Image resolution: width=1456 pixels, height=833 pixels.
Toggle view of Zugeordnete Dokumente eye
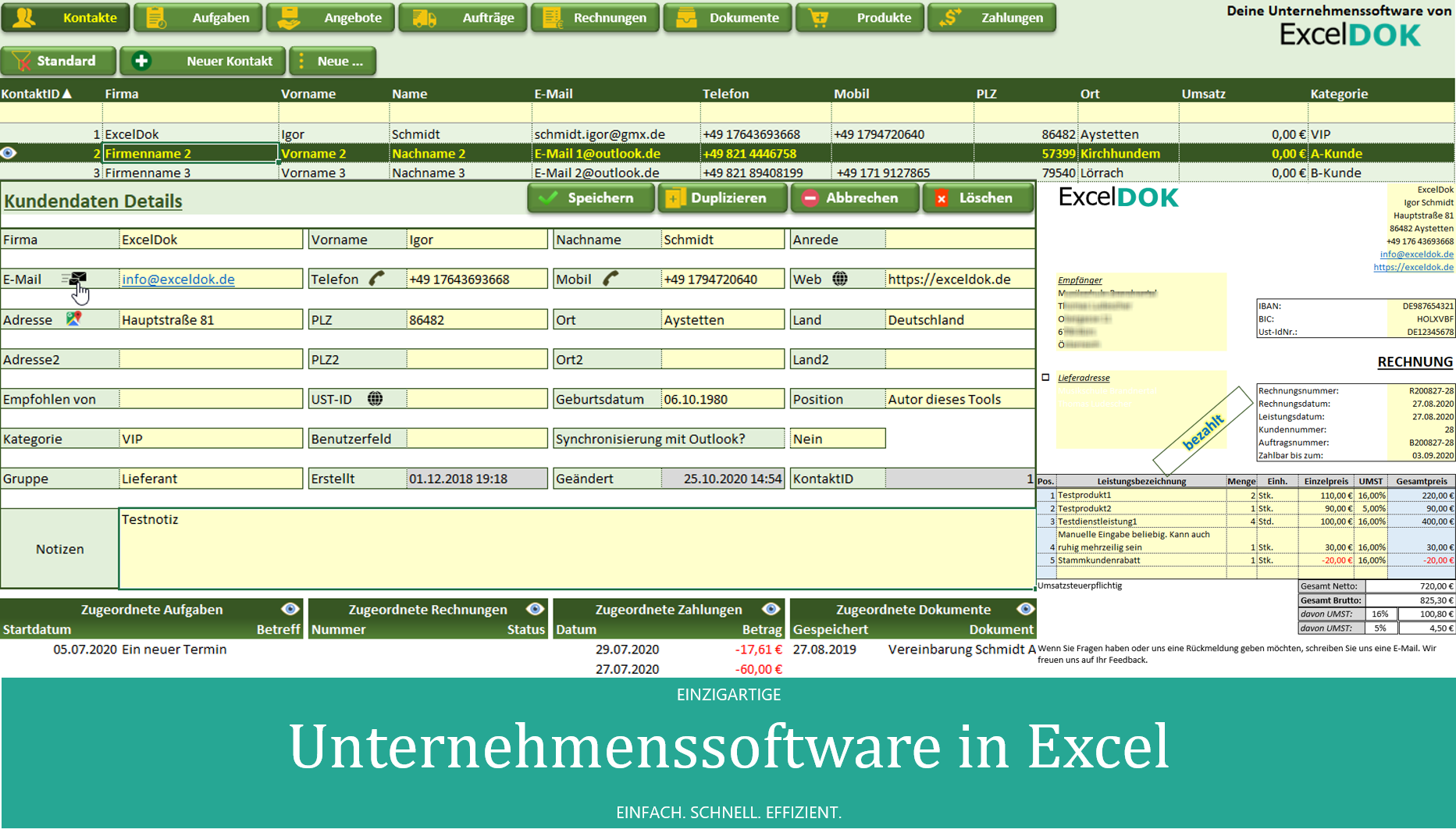click(x=1025, y=609)
